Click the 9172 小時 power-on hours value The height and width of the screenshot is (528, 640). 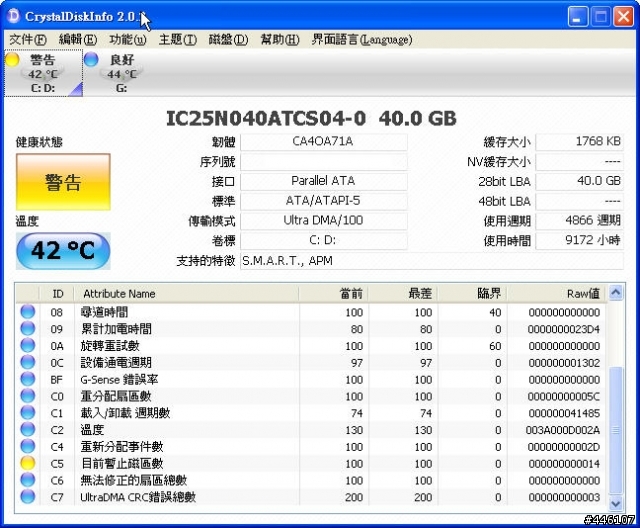pyautogui.click(x=580, y=241)
